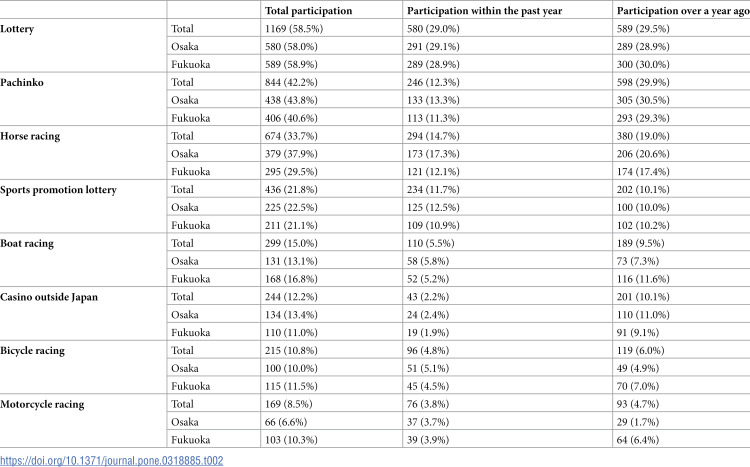Select the Sports promotion lottery label
The image size is (750, 467).
coord(58,190)
